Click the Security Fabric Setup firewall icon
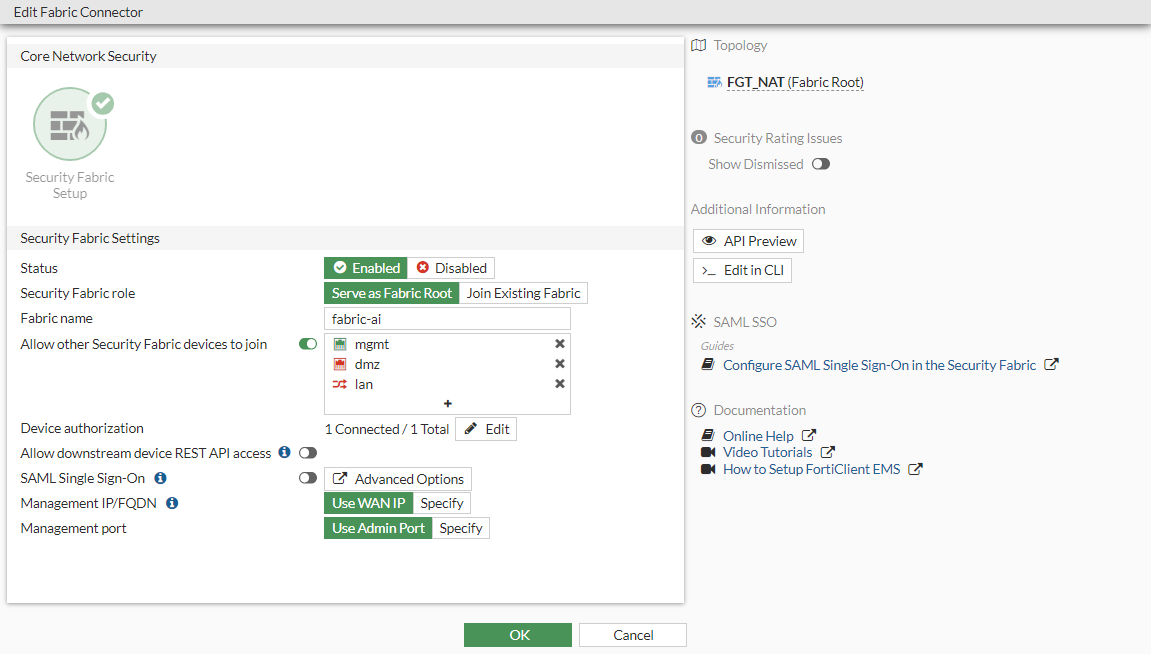 click(70, 124)
